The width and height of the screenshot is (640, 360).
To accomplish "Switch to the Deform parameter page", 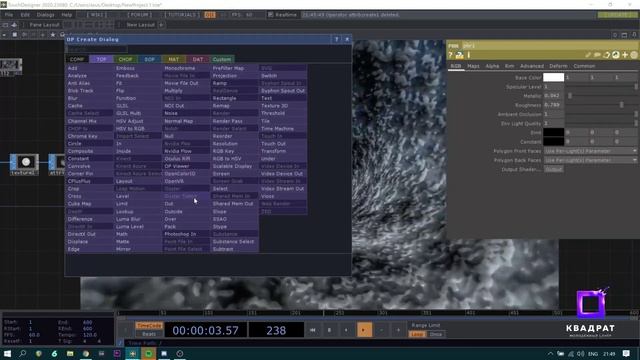I will coord(558,66).
